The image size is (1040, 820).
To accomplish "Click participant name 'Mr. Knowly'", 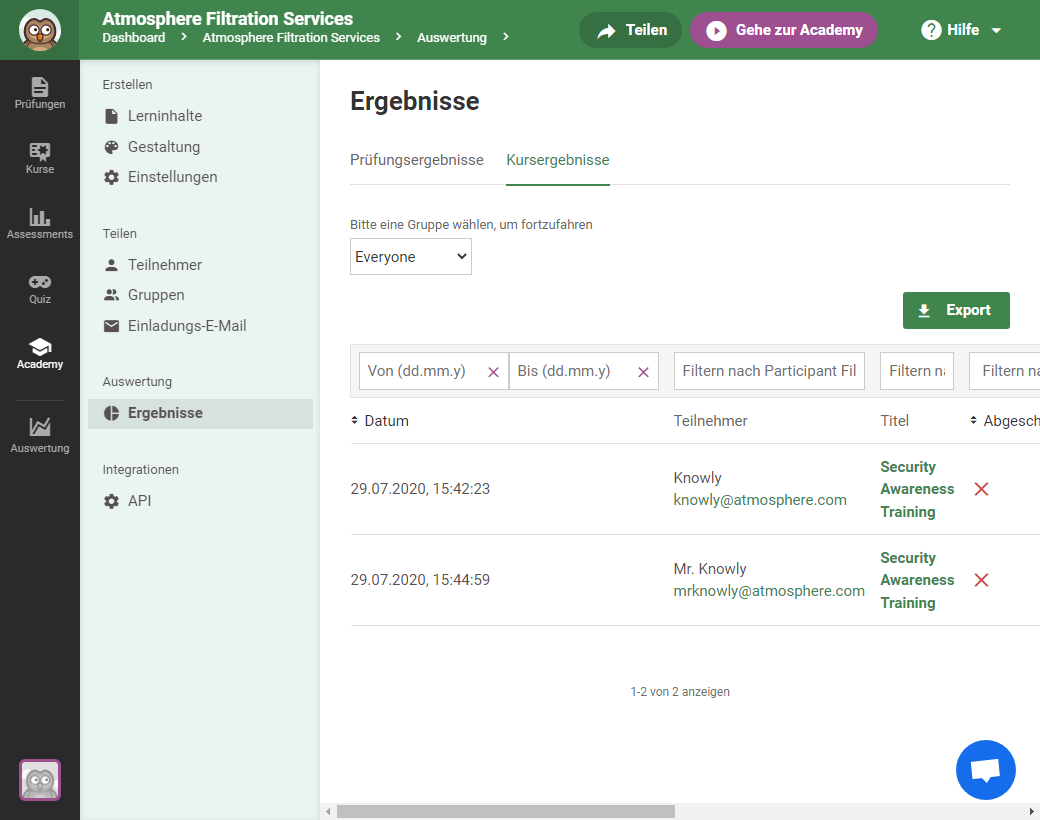I will coord(710,569).
